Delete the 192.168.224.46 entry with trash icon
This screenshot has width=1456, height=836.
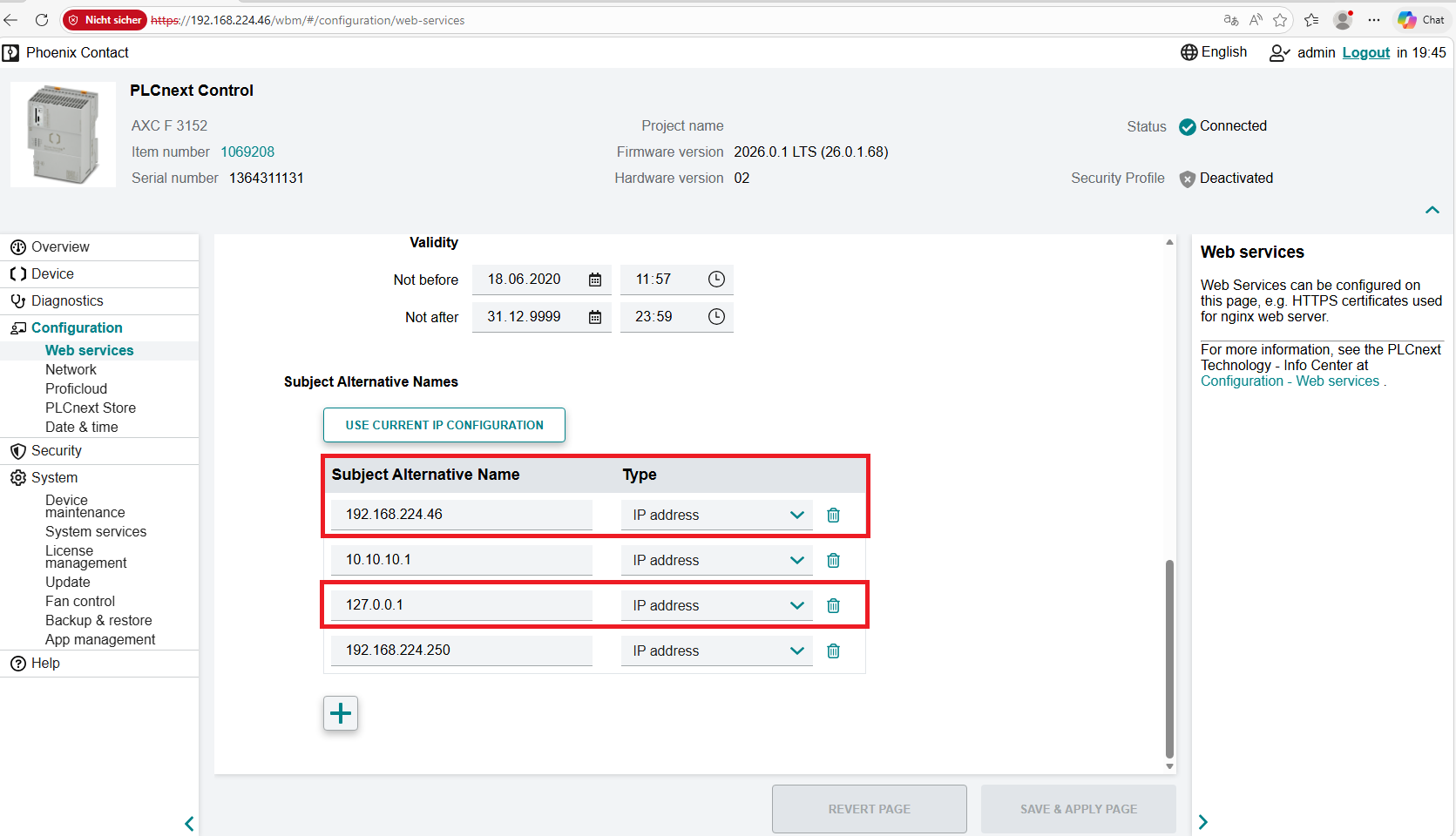[833, 515]
